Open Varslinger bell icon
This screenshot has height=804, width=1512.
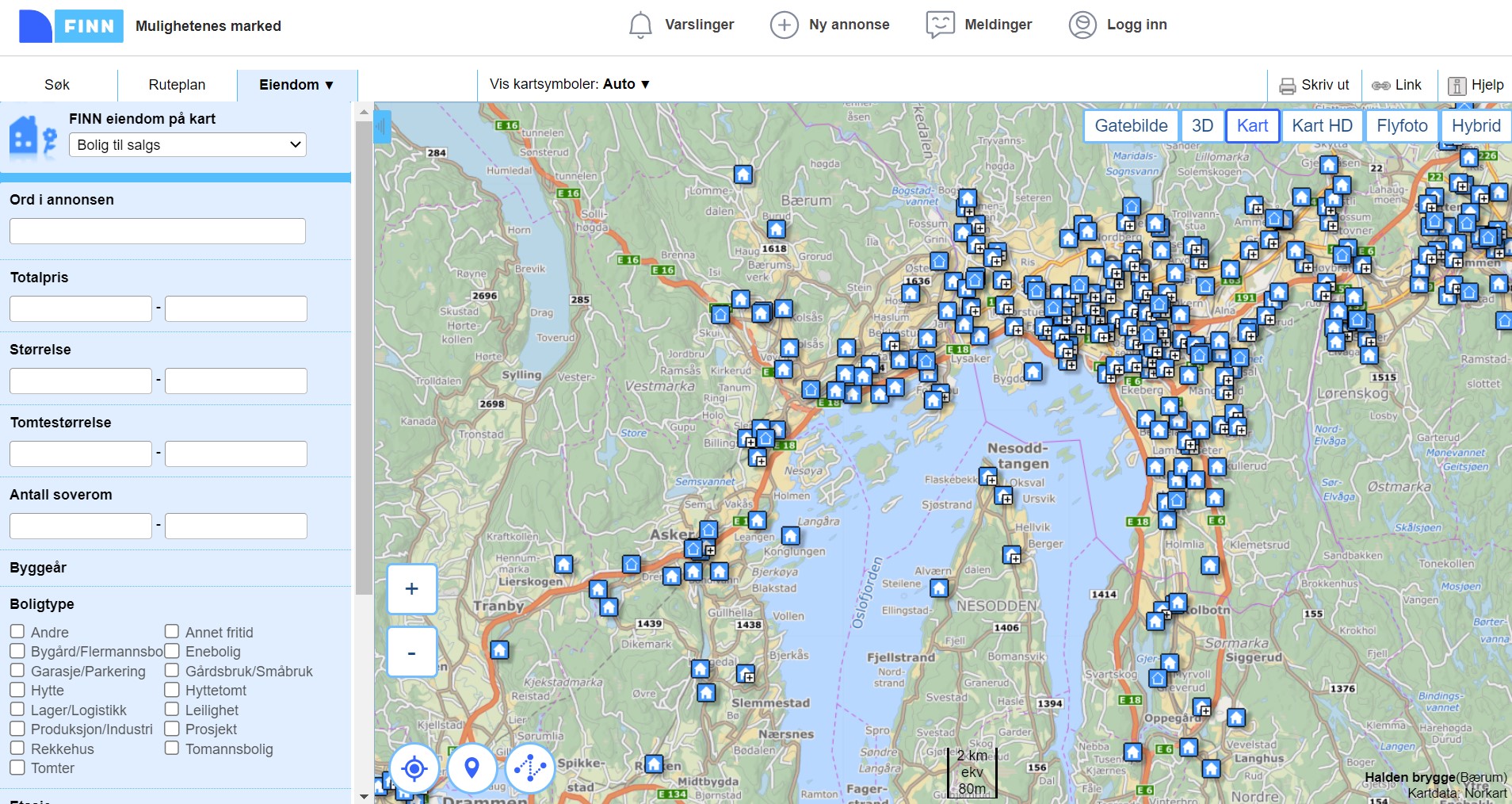(640, 25)
